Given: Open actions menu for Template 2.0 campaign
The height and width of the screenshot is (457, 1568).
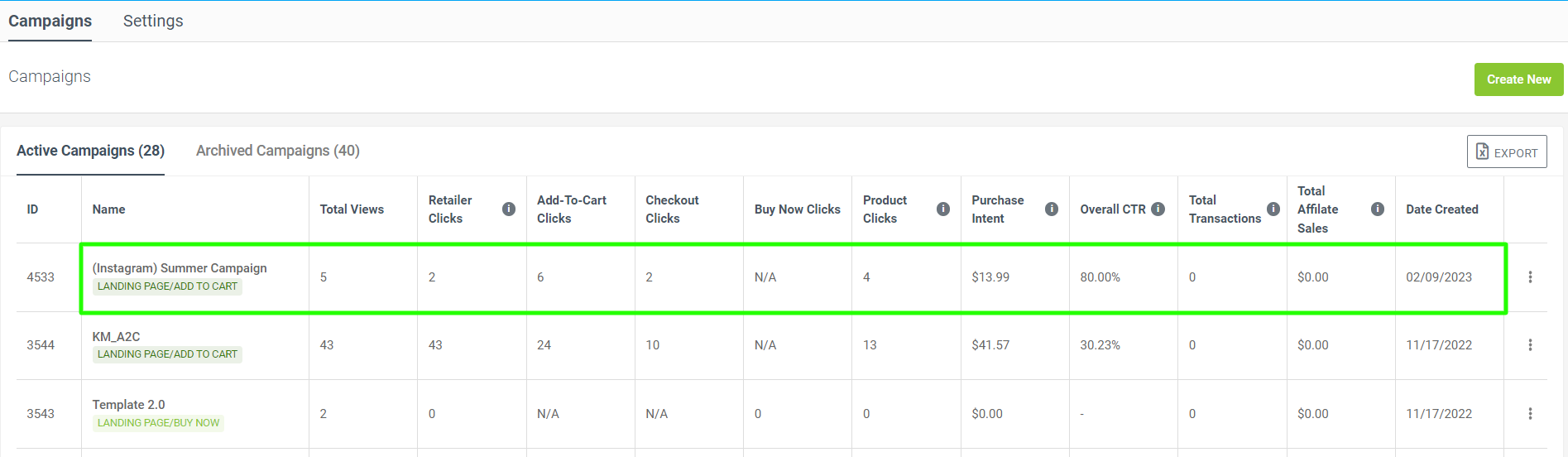Looking at the screenshot, I should click(x=1530, y=414).
